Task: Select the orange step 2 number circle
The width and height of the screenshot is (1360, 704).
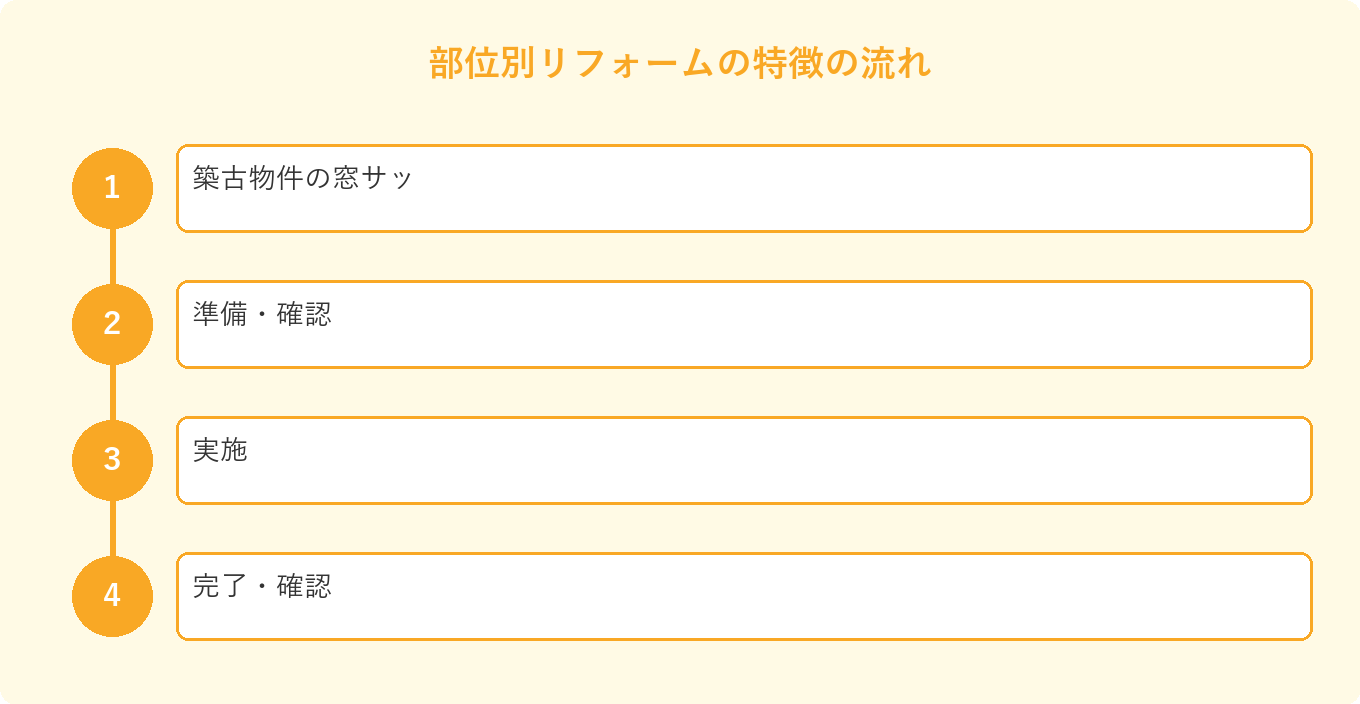Action: click(112, 324)
